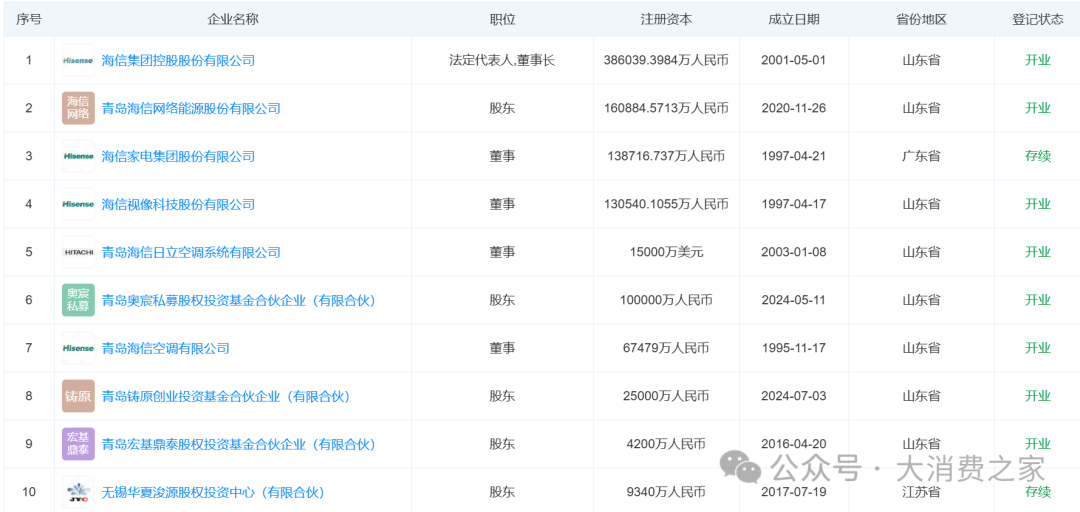Click the 省份地区 column header
The height and width of the screenshot is (512, 1080).
coord(922,19)
